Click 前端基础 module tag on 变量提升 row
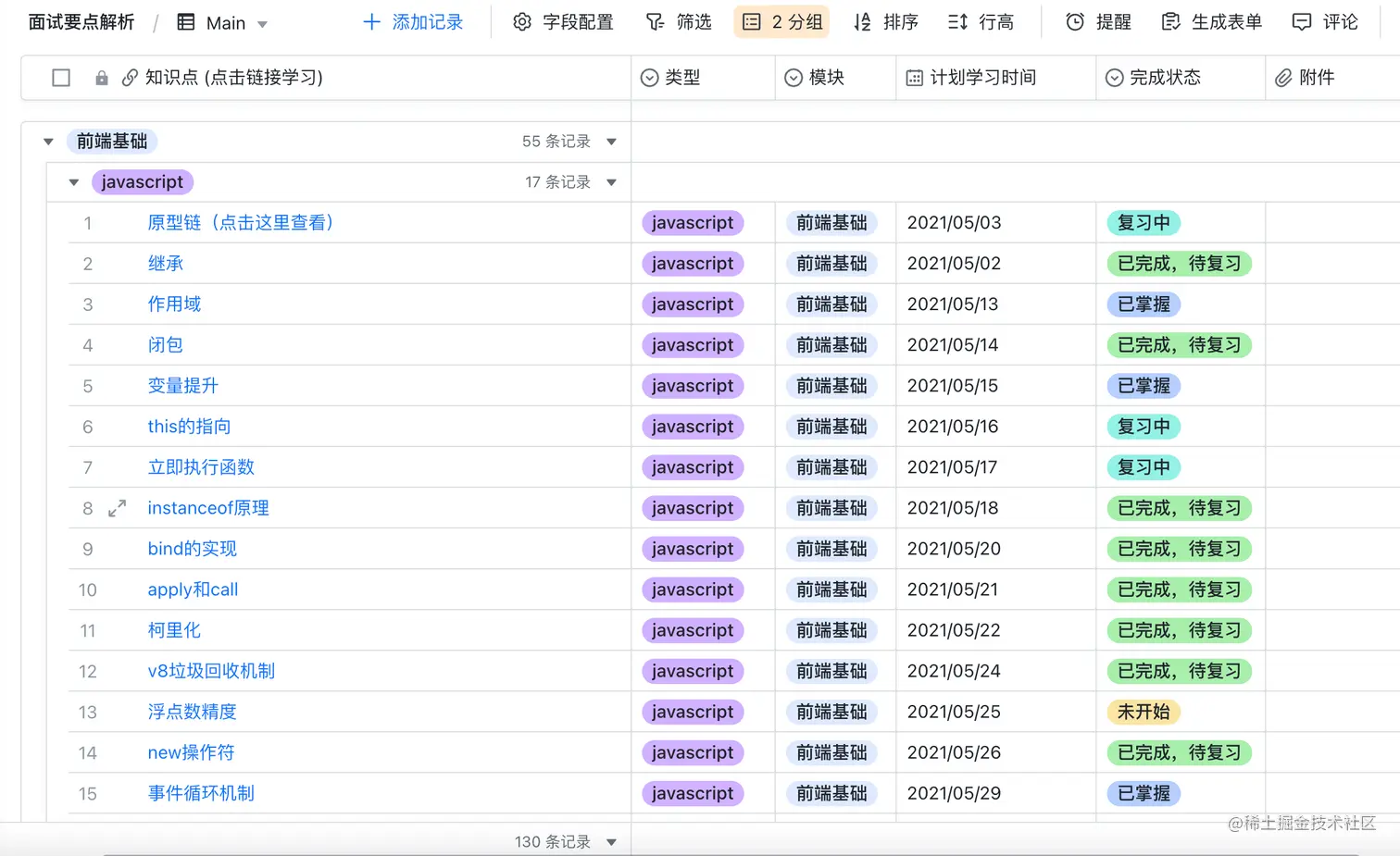Viewport: 1400px width, 856px height. pyautogui.click(x=831, y=386)
